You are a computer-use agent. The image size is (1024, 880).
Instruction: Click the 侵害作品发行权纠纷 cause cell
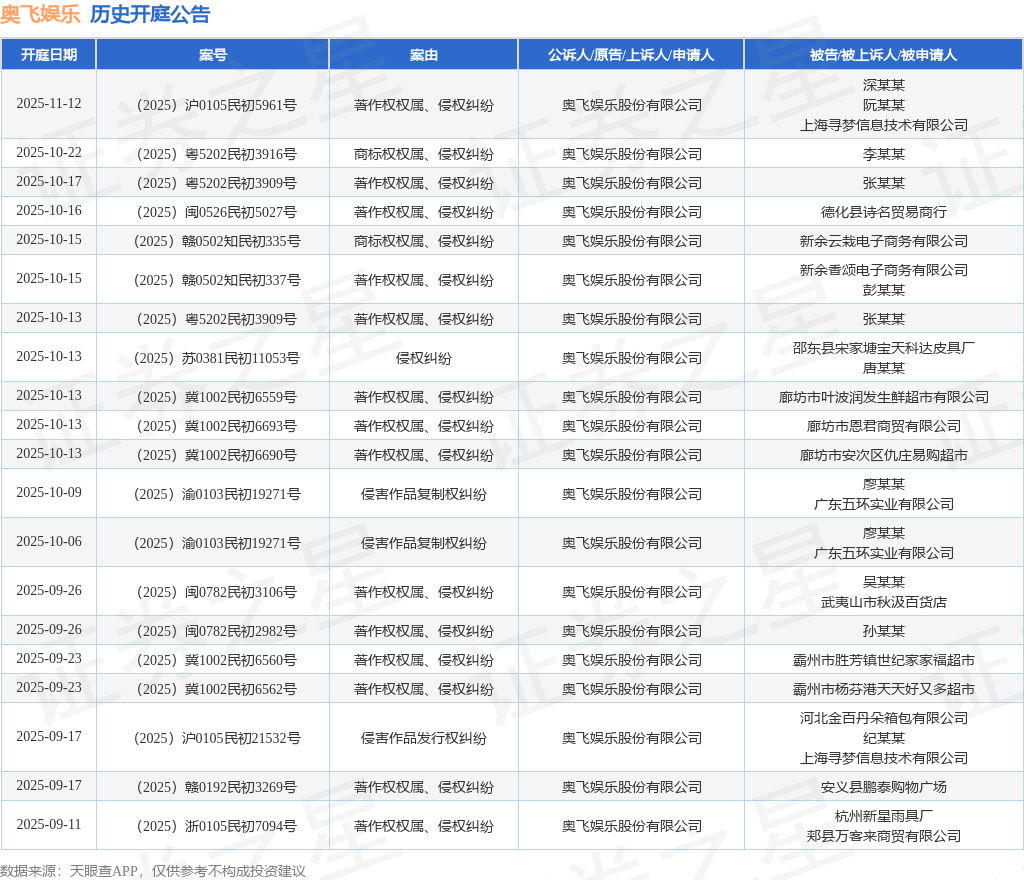click(x=424, y=738)
